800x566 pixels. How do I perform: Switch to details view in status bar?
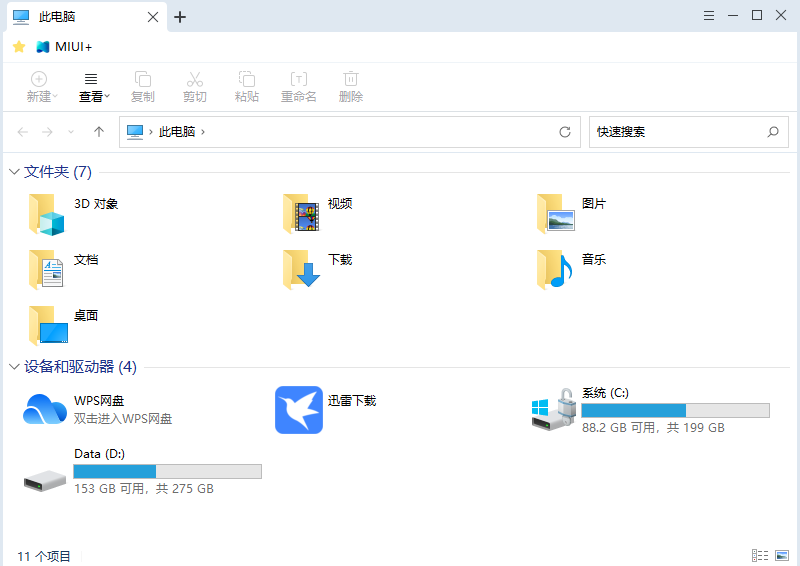(760, 555)
